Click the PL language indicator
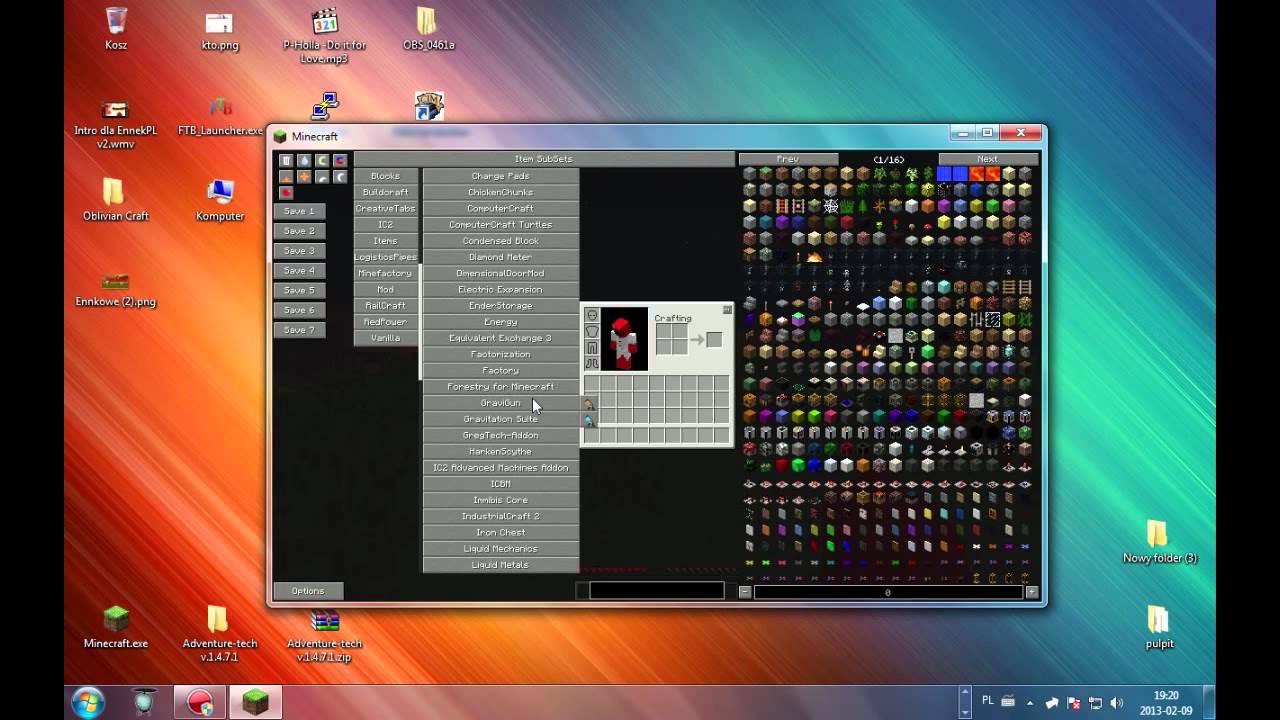The height and width of the screenshot is (720, 1280). point(988,702)
